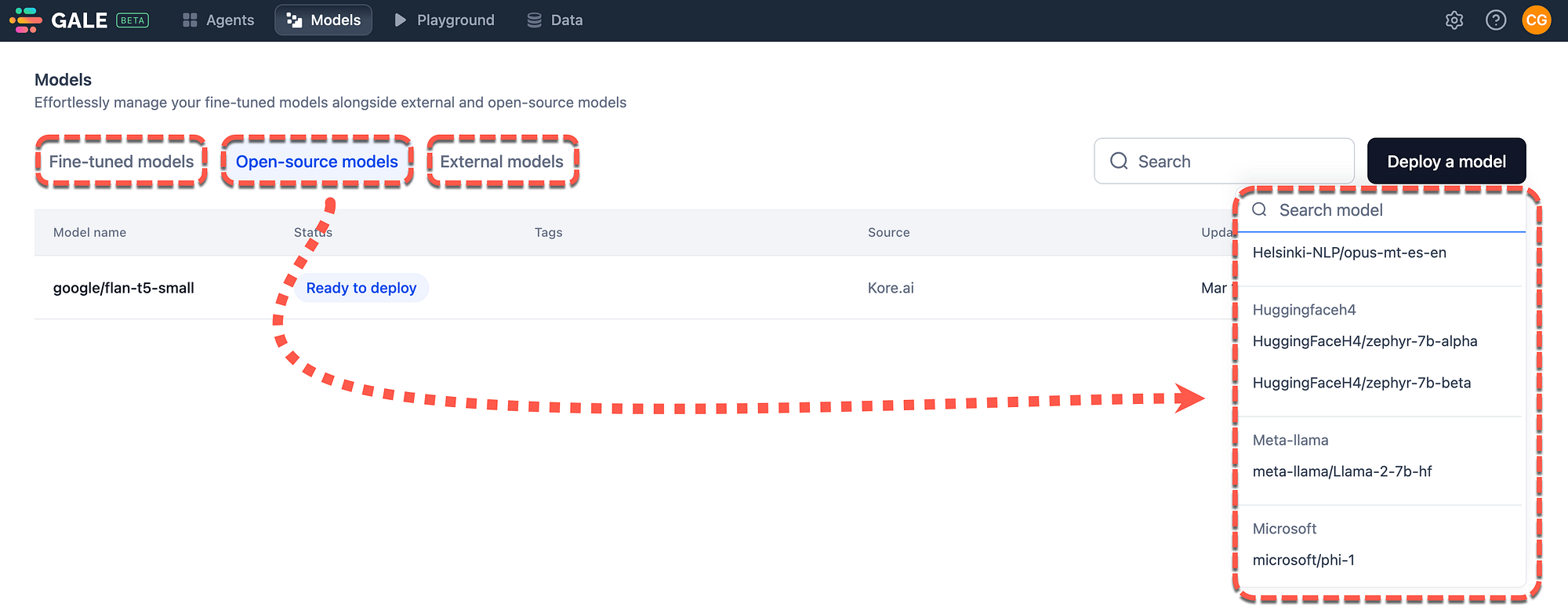Screen dimensions: 1568x611
Task: Click the Model name column header
Action: (89, 232)
